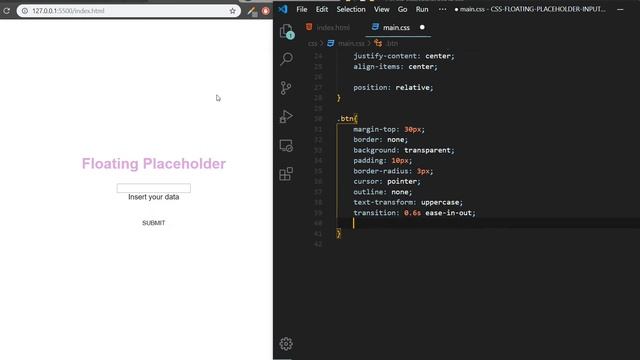Minimize the VS Code window
The width and height of the screenshot is (640, 360).
(620, 9)
